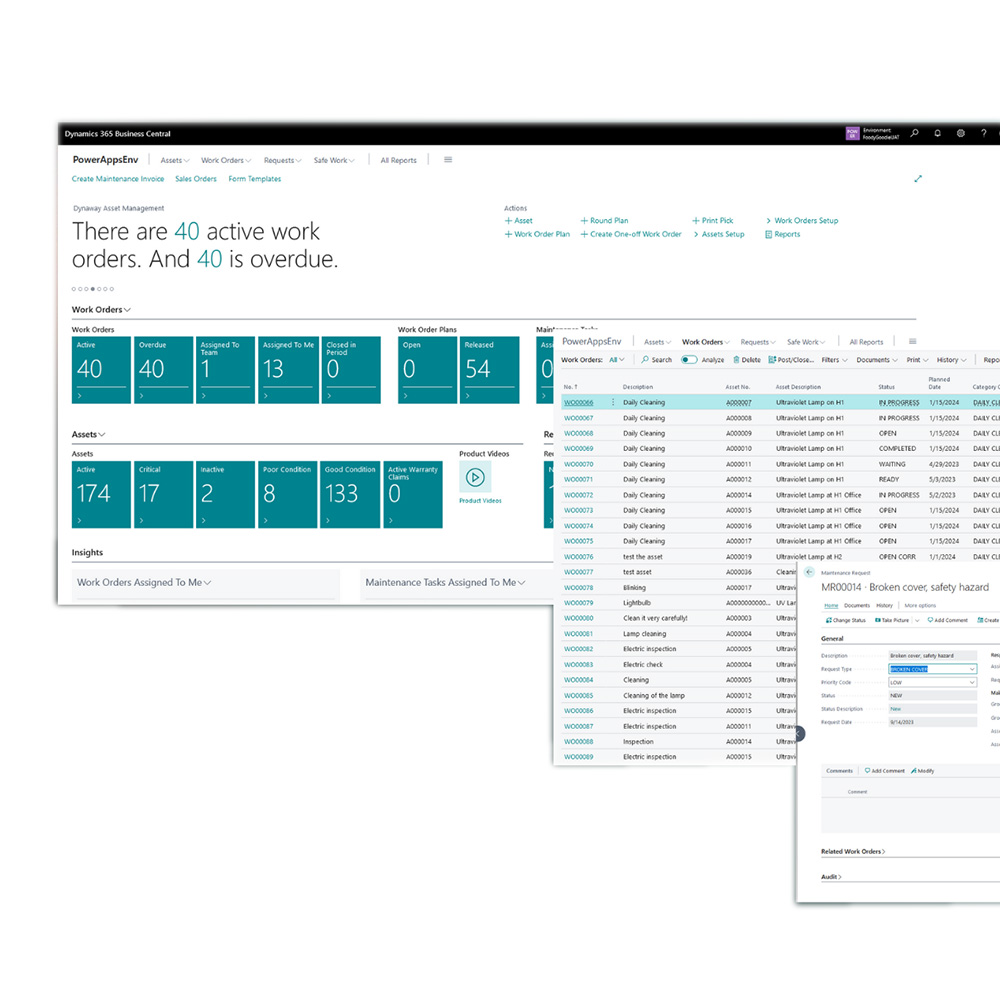This screenshot has width=1000, height=1000.
Task: Expand the role center to full page
Action: point(918,179)
